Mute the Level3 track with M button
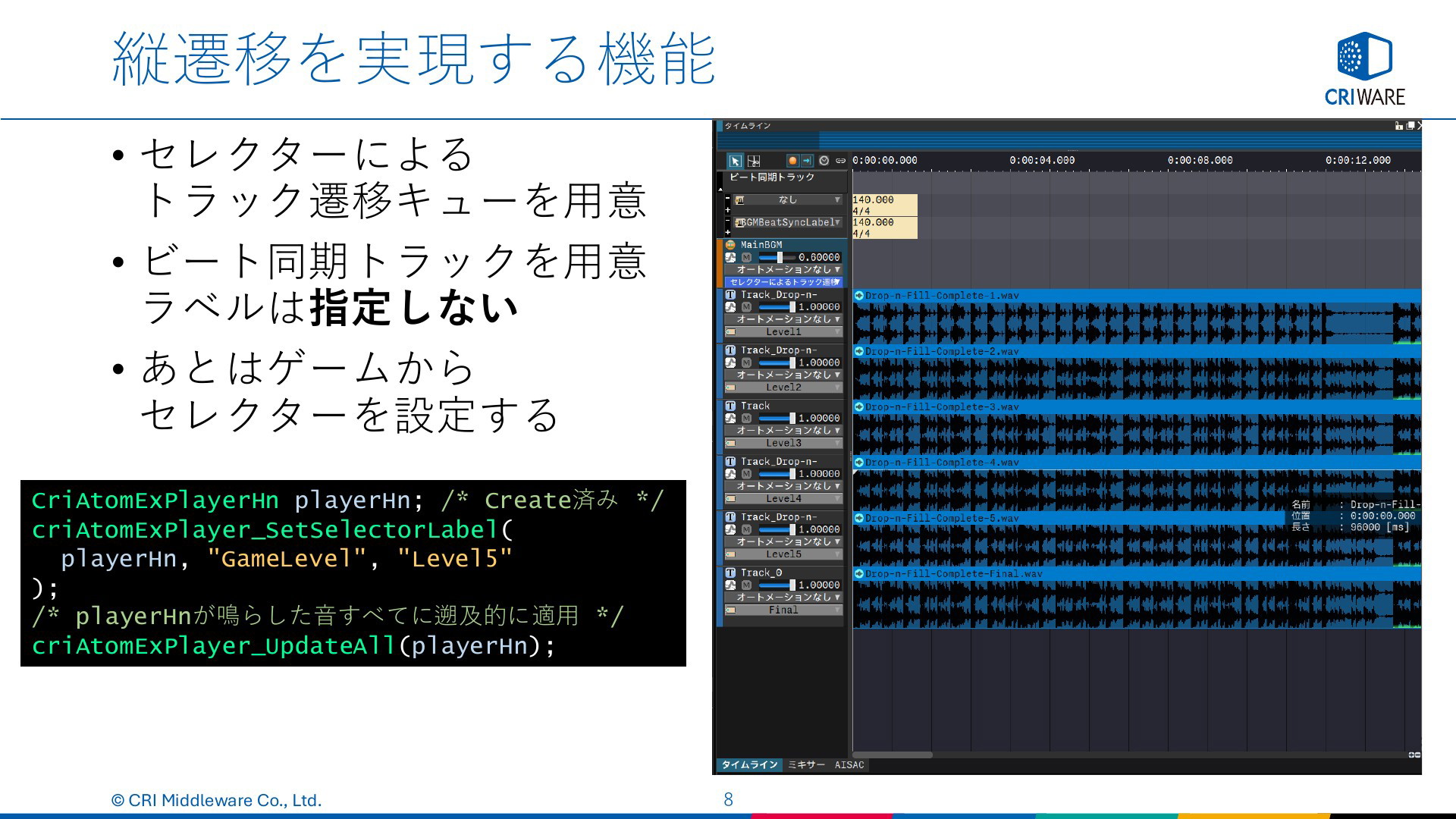This screenshot has width=1456, height=819. (x=746, y=419)
